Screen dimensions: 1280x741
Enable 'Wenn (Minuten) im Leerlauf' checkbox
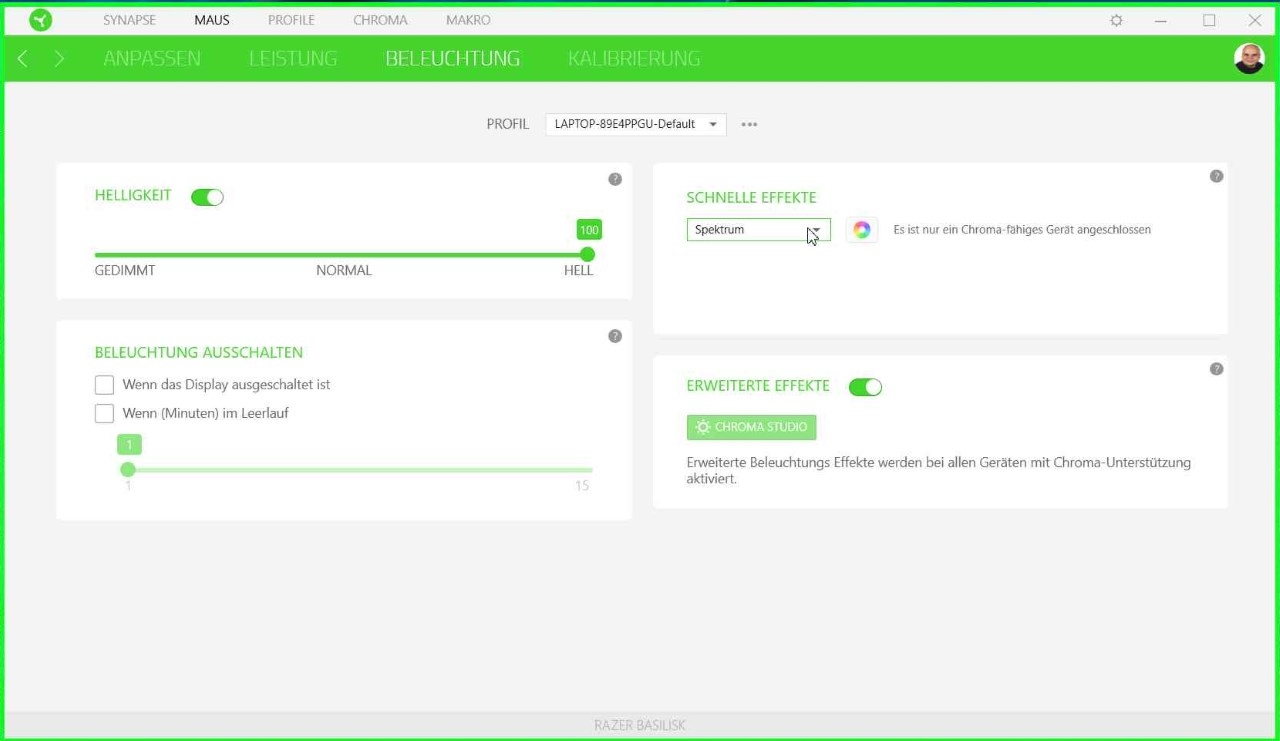[104, 413]
